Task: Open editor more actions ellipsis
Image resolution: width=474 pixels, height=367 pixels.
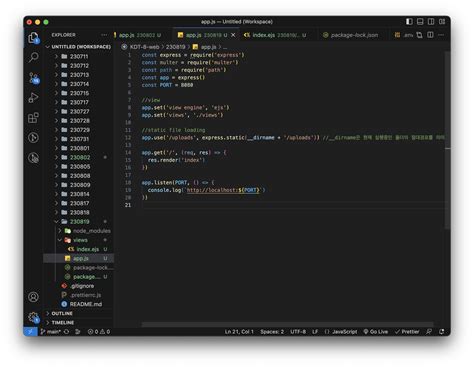Action: click(x=441, y=35)
